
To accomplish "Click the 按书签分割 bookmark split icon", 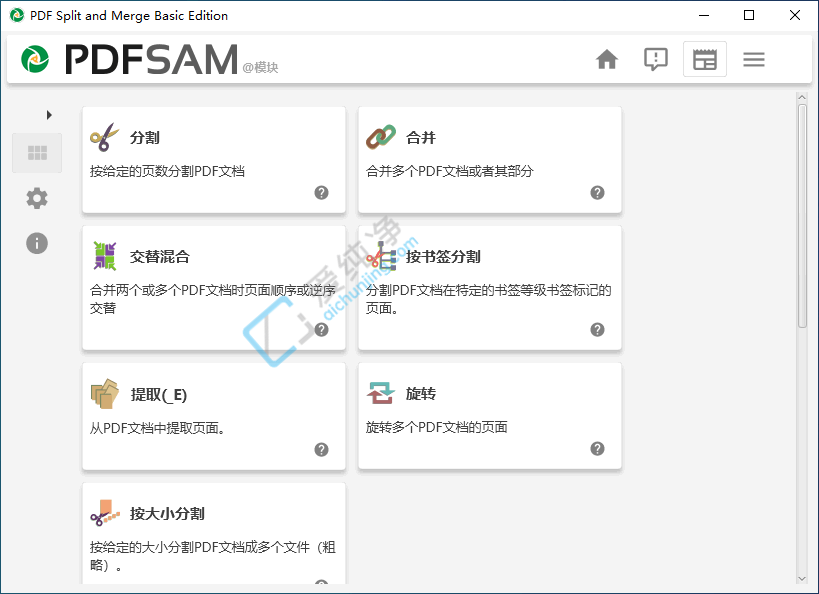I will coord(381,256).
